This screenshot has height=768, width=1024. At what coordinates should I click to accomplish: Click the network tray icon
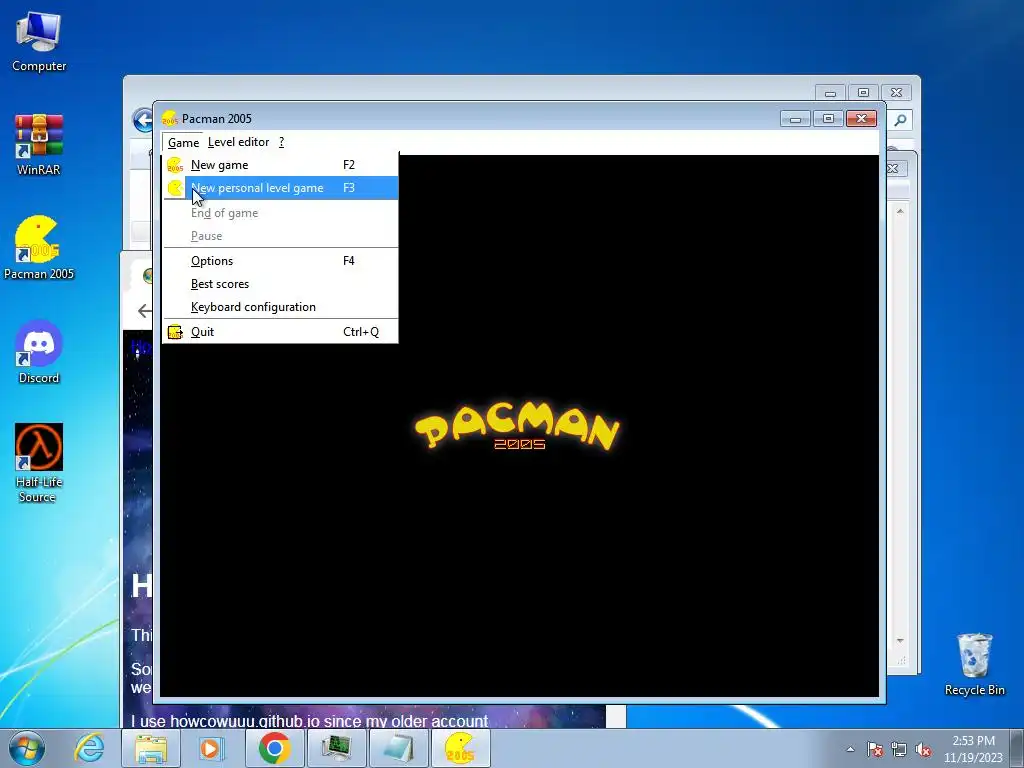pos(899,749)
